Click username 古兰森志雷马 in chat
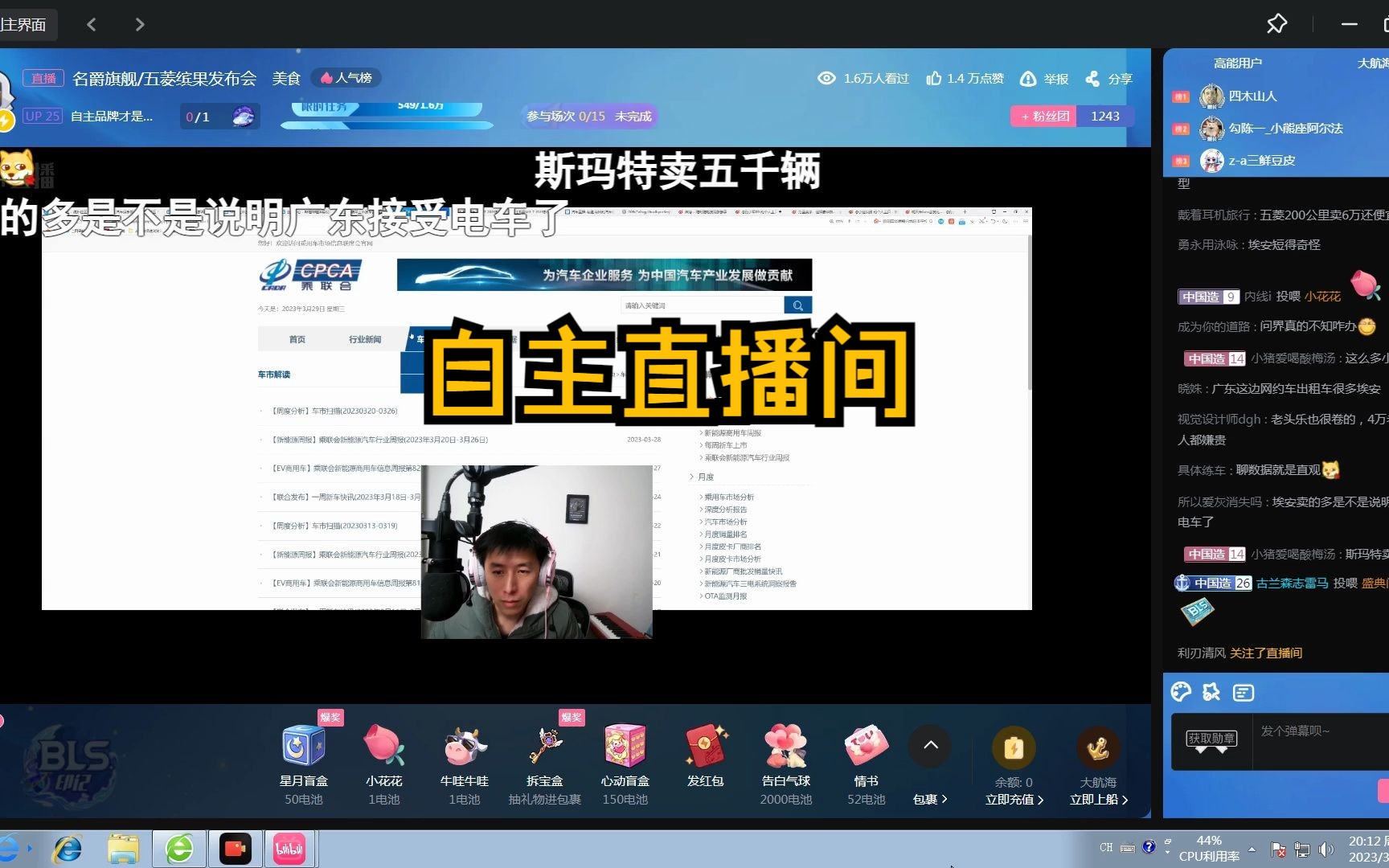Image resolution: width=1389 pixels, height=868 pixels. (1292, 583)
